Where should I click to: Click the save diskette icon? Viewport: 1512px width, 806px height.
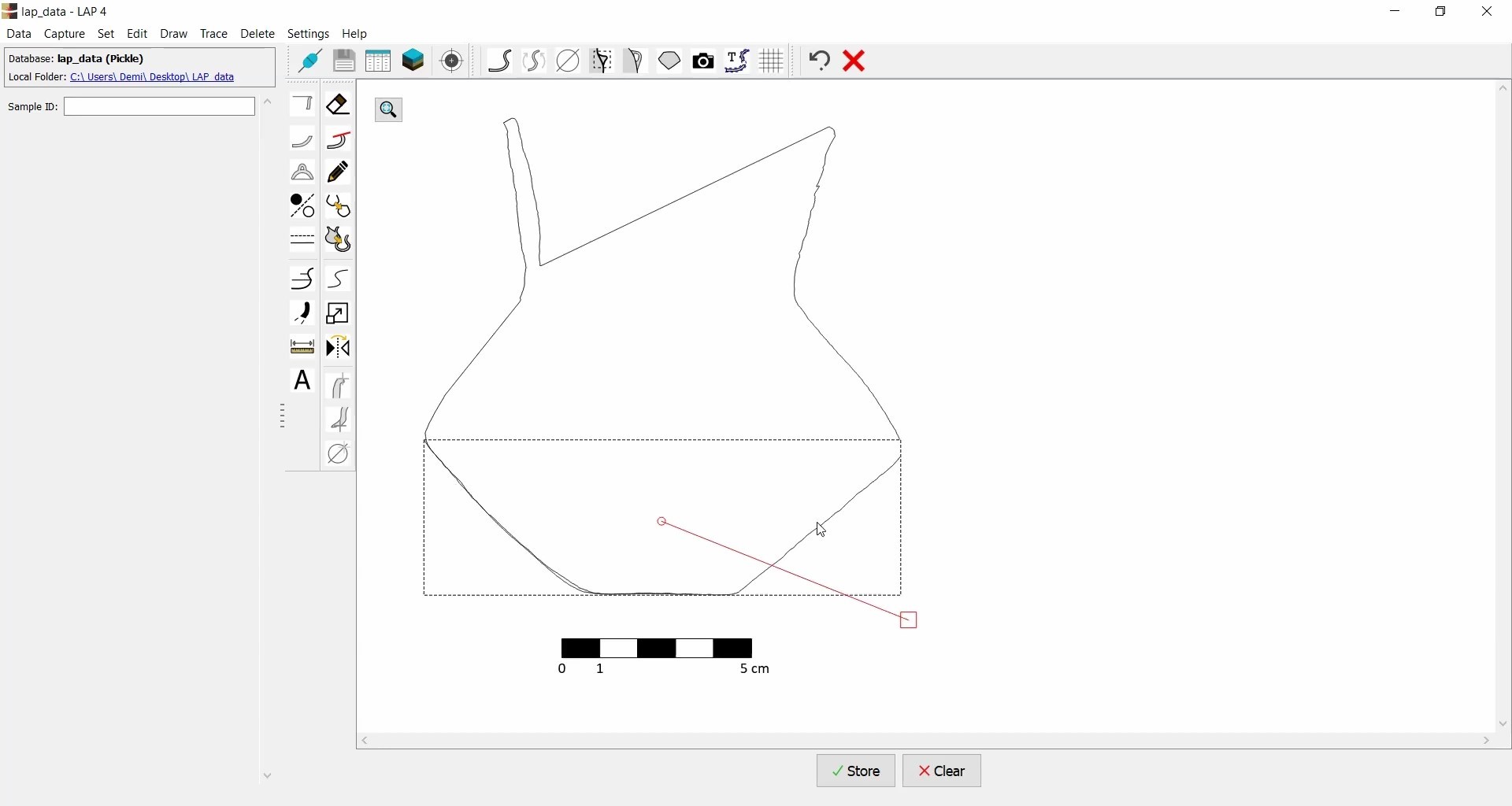[x=345, y=61]
